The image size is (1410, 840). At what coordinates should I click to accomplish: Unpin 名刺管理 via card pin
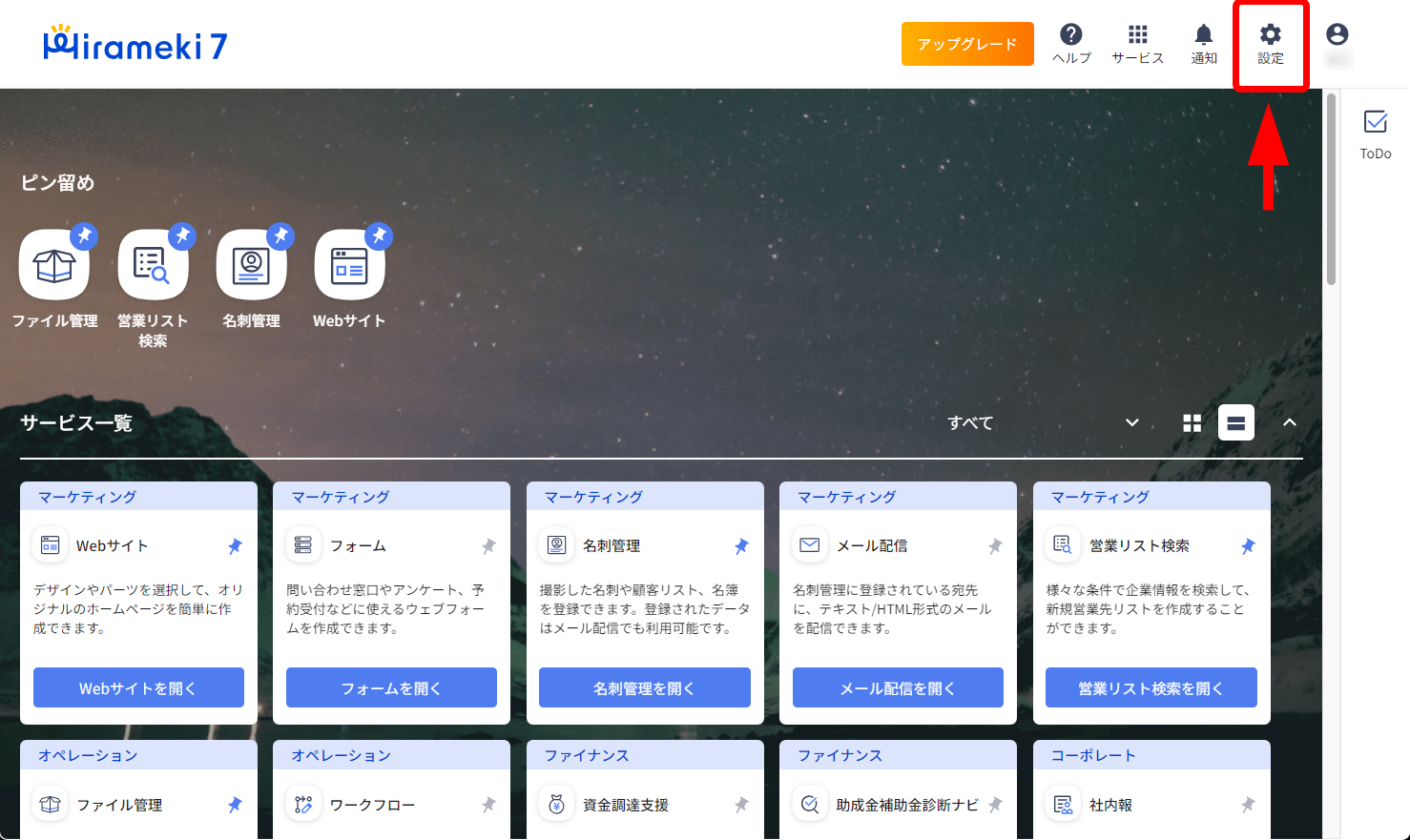(x=741, y=546)
